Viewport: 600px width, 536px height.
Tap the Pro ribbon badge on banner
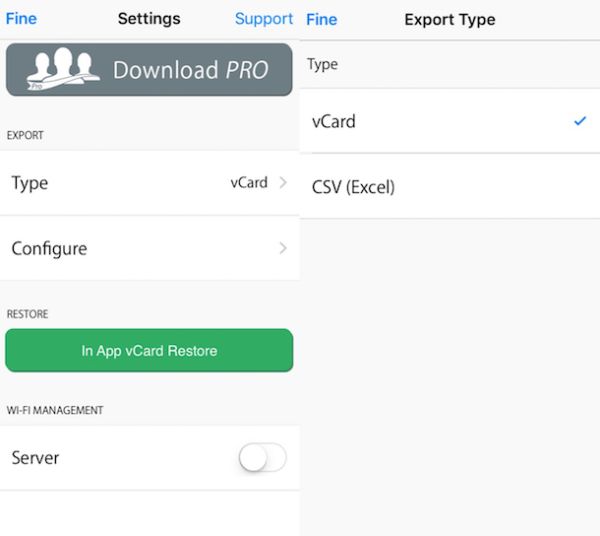click(x=36, y=86)
